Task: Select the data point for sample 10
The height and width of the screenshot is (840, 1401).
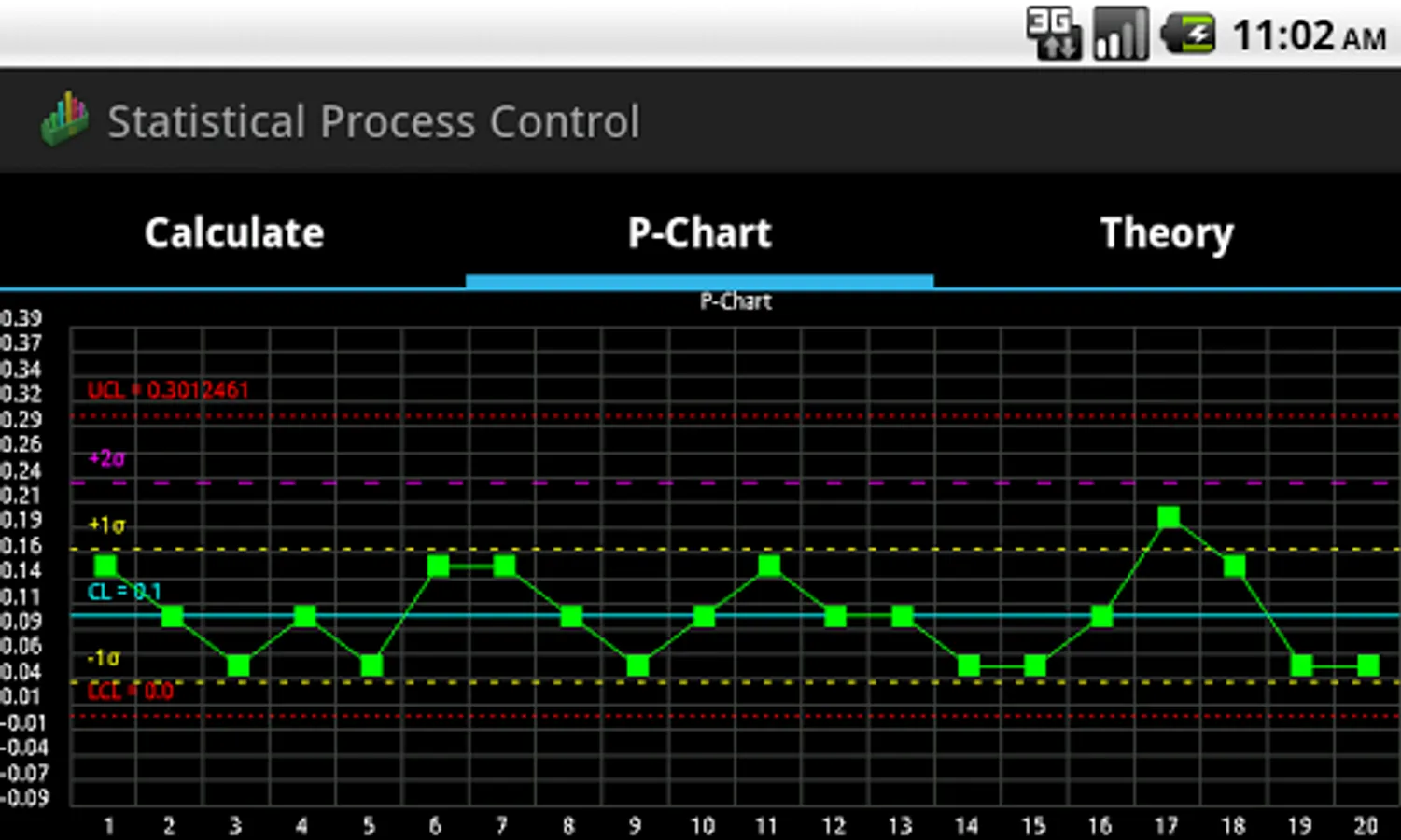Action: pos(704,616)
